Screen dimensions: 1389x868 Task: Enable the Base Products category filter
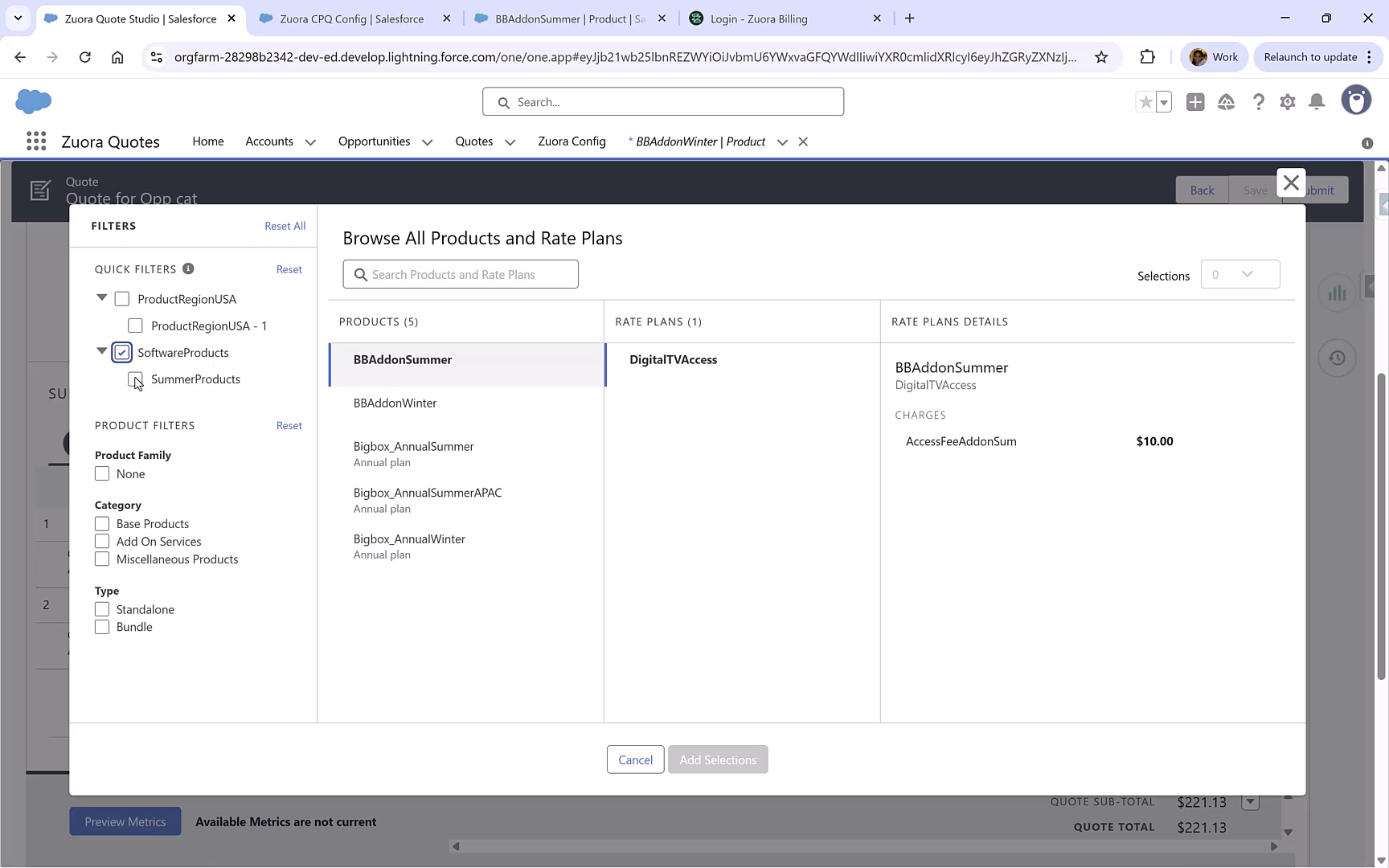click(x=102, y=523)
